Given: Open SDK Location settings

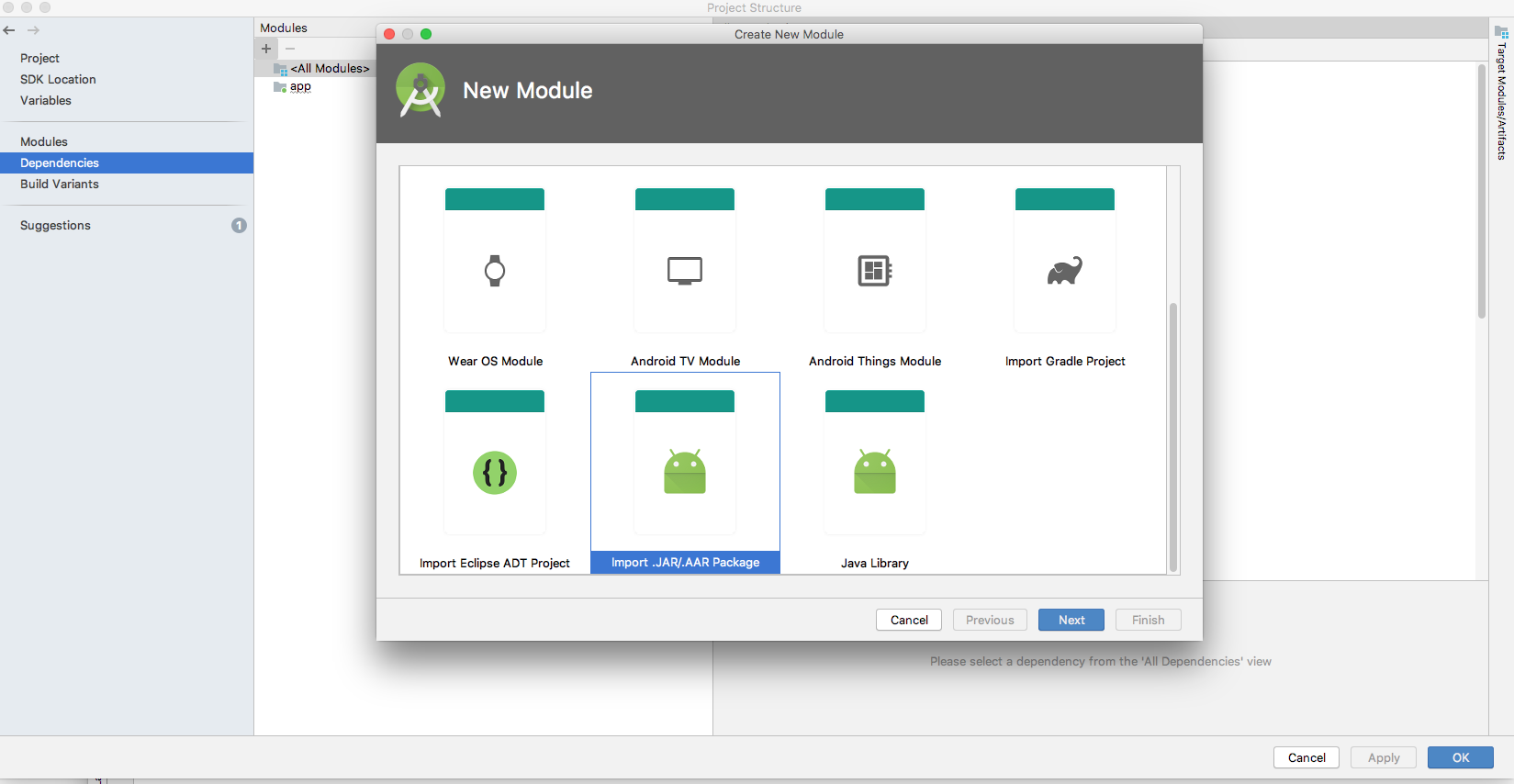Looking at the screenshot, I should 58,79.
